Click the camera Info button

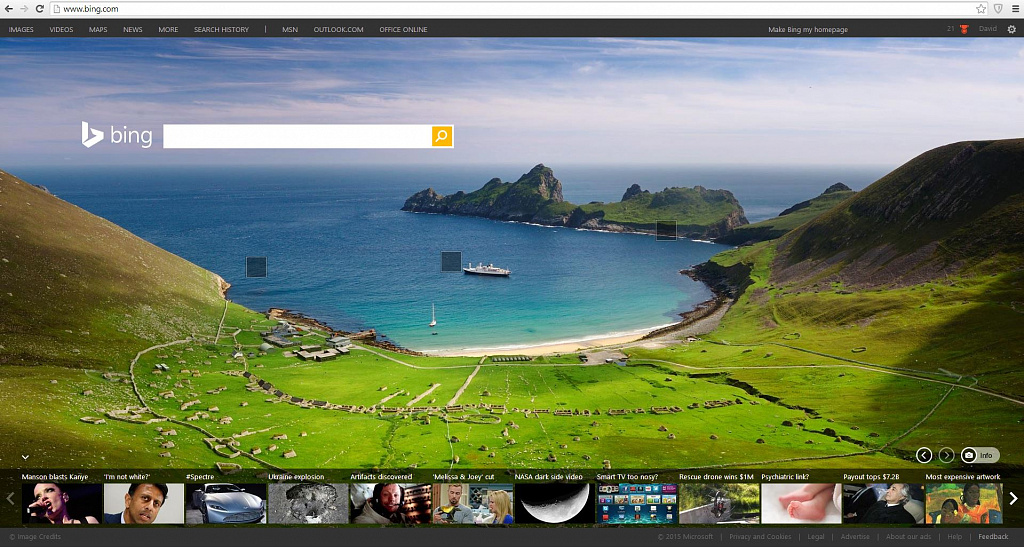click(980, 455)
